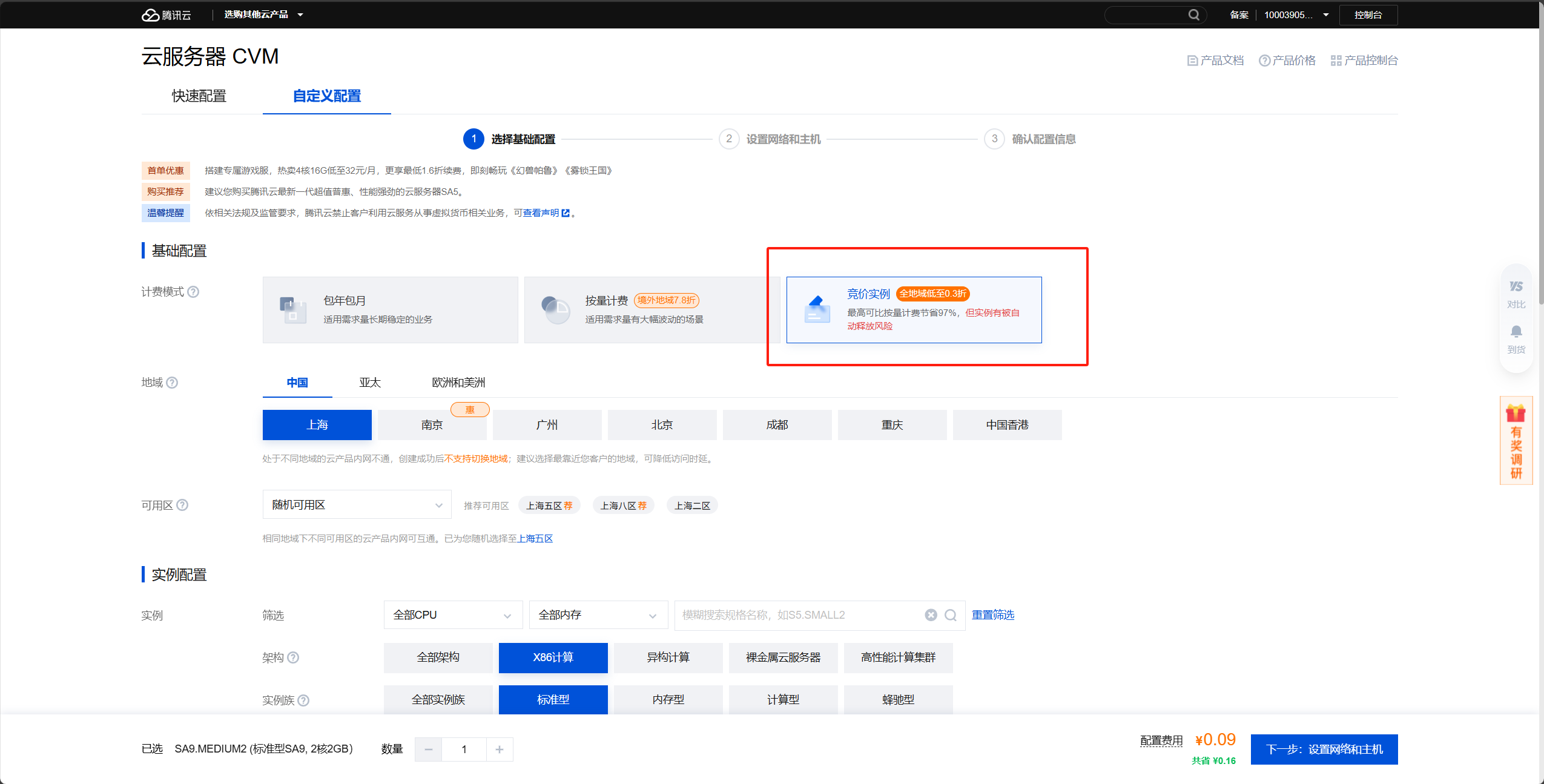Select the 上海 region
This screenshot has width=1544, height=784.
tap(317, 425)
